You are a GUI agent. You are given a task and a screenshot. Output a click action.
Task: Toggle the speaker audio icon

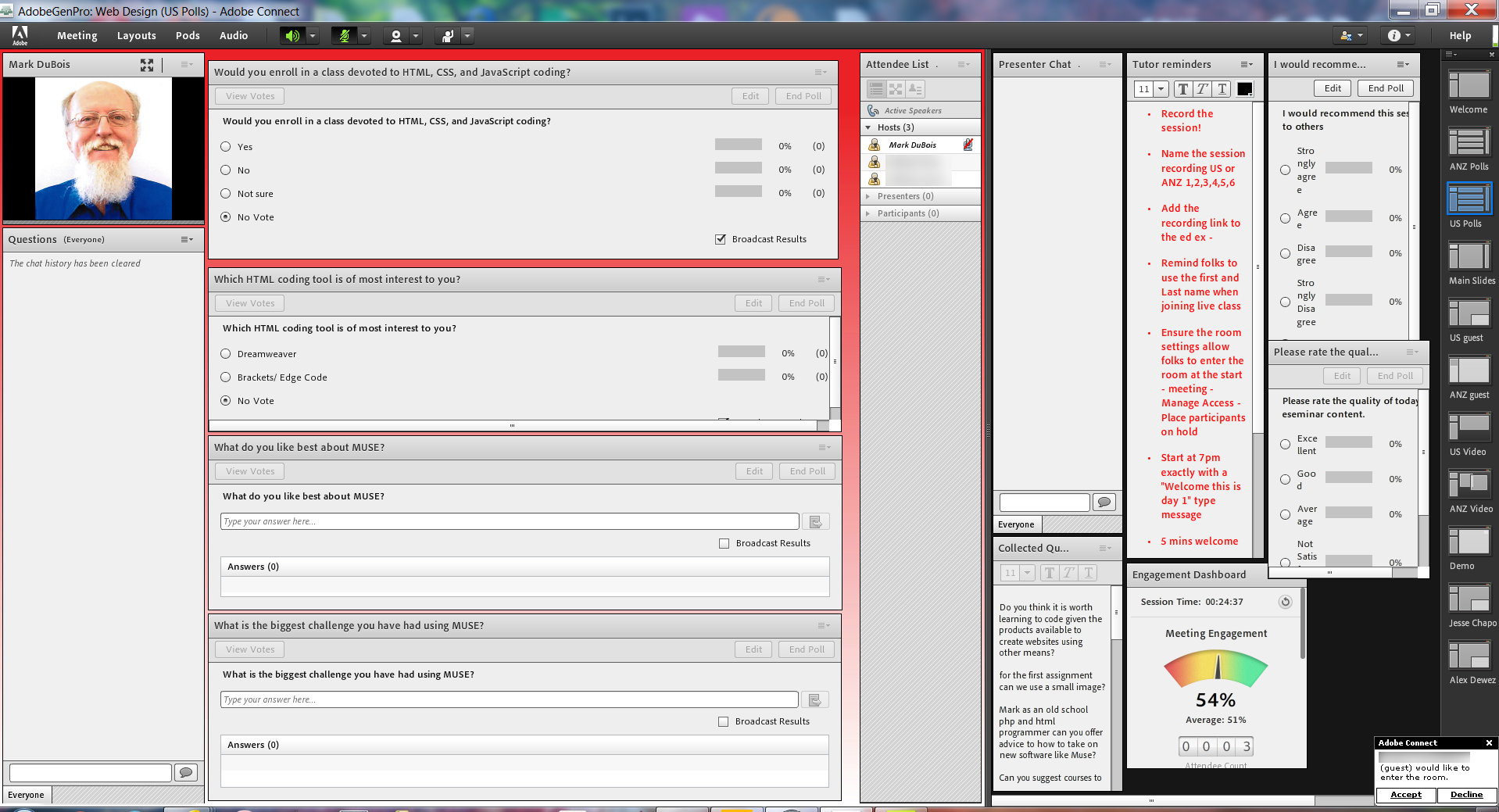coord(292,36)
